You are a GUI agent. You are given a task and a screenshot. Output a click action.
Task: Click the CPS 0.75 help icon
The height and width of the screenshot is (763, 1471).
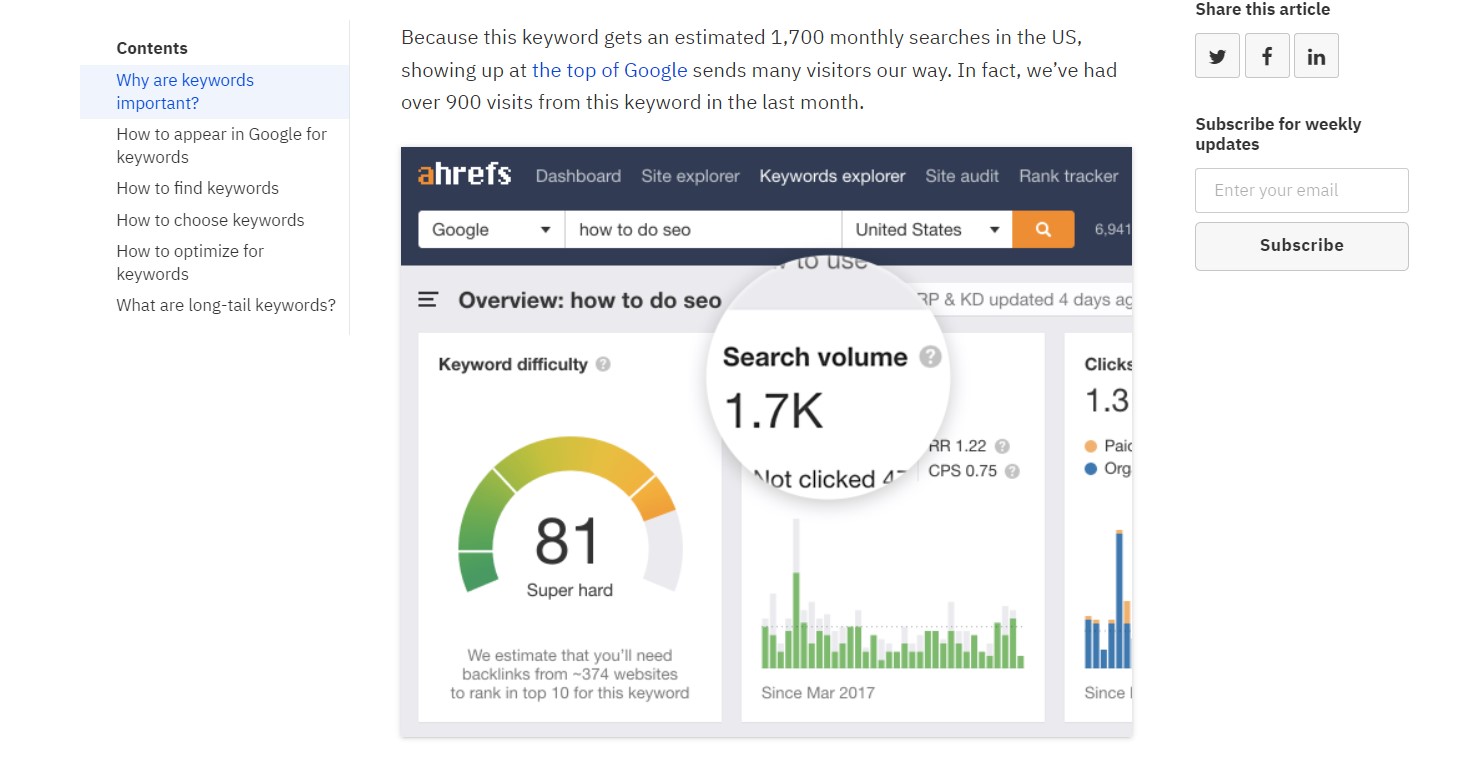click(1012, 471)
